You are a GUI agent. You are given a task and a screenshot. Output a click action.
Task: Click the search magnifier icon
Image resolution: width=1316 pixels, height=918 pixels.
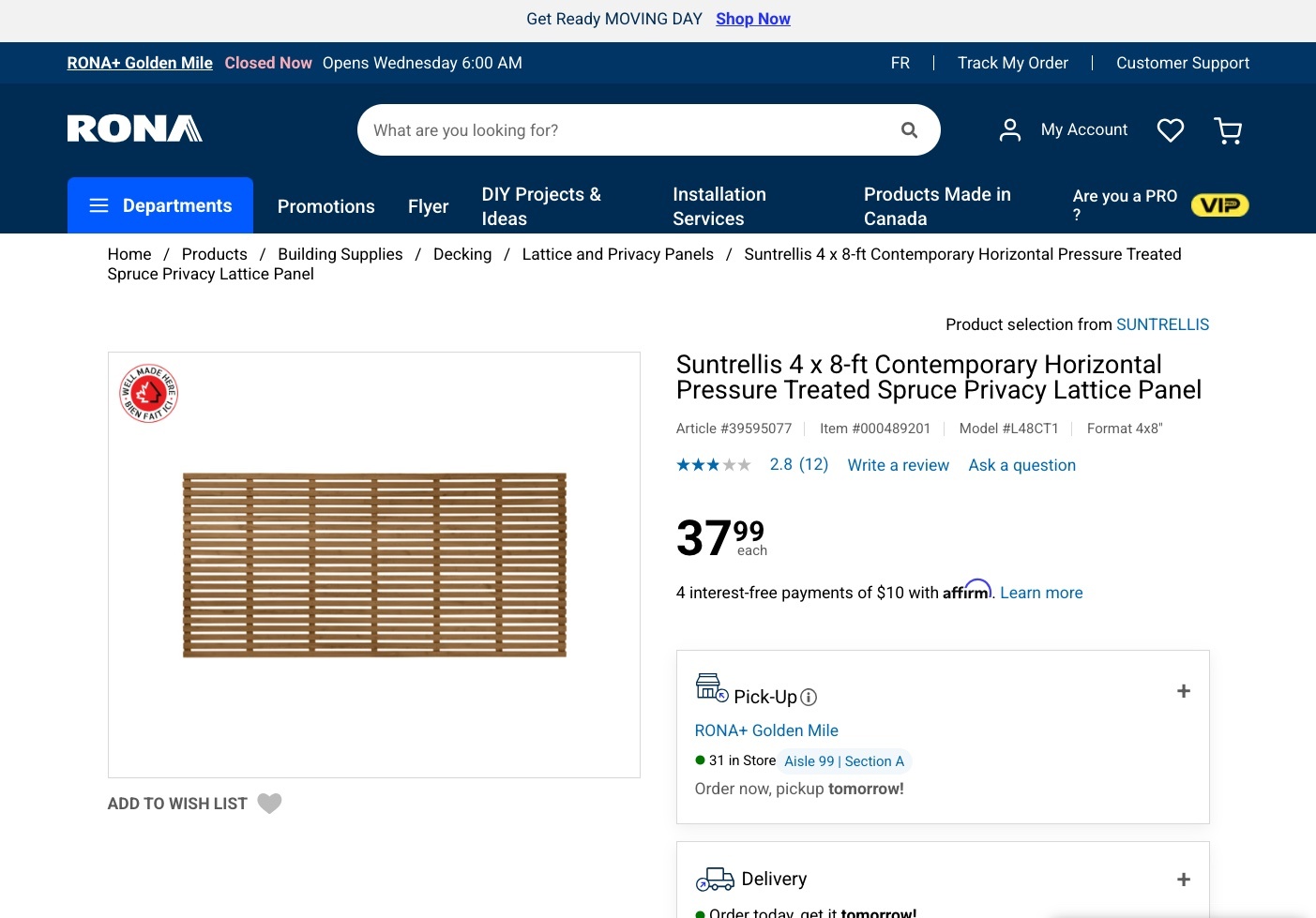909,130
